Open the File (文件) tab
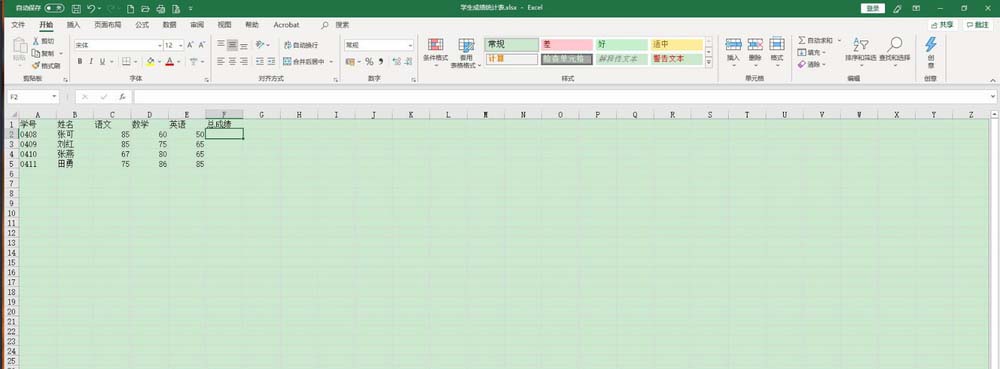 point(18,25)
